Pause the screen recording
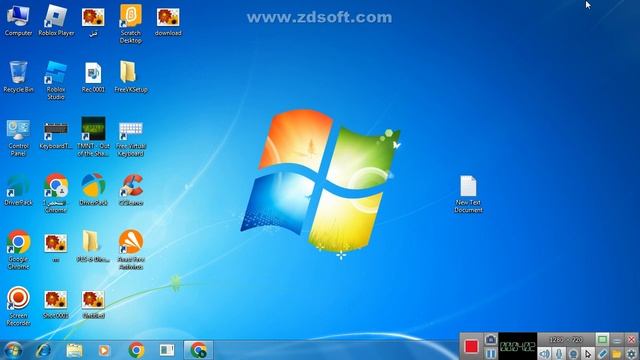The width and height of the screenshot is (640, 360). [x=491, y=353]
